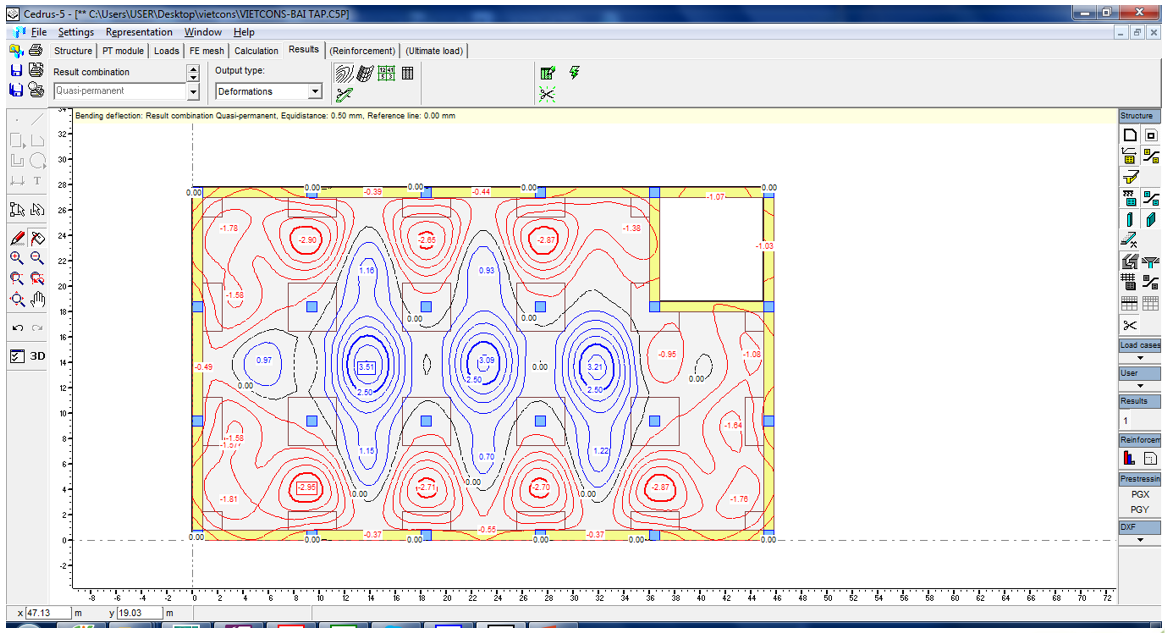This screenshot has width=1165, height=633.
Task: Select PGY in Prestressing panel
Action: pos(1140,510)
